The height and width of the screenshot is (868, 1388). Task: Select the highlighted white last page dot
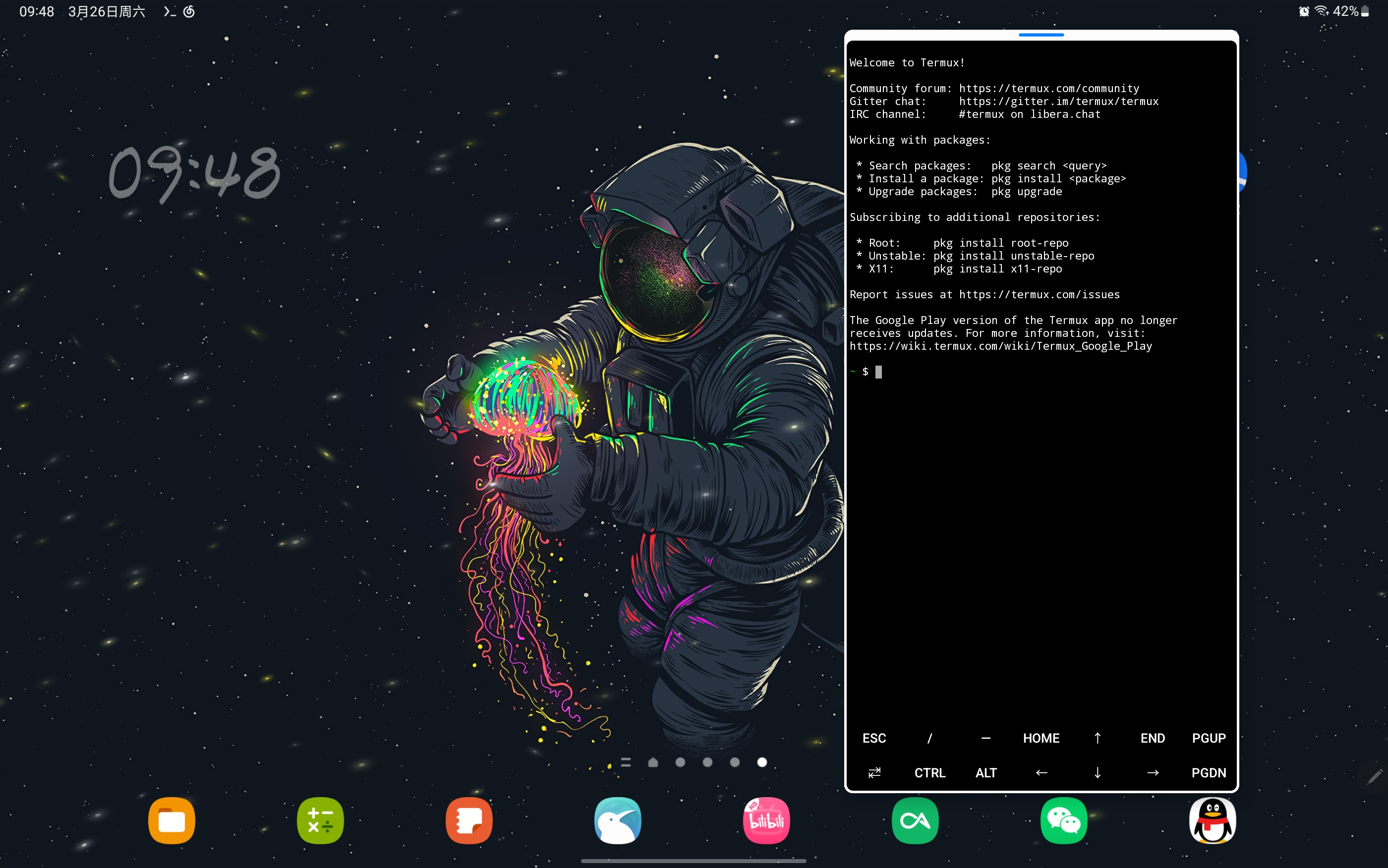pos(762,762)
